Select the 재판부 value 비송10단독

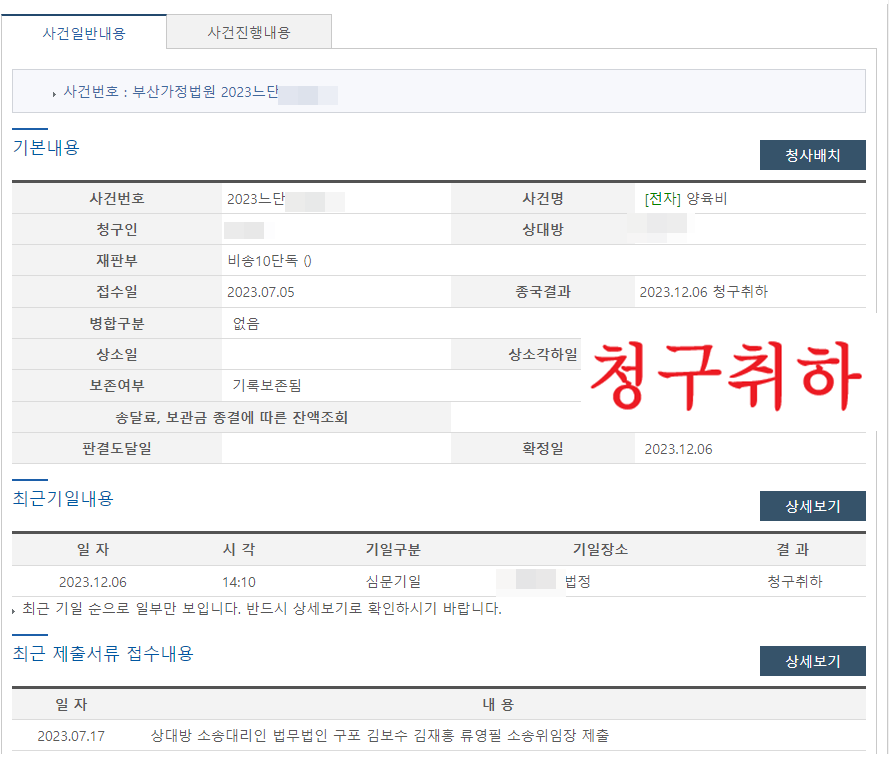(x=269, y=261)
